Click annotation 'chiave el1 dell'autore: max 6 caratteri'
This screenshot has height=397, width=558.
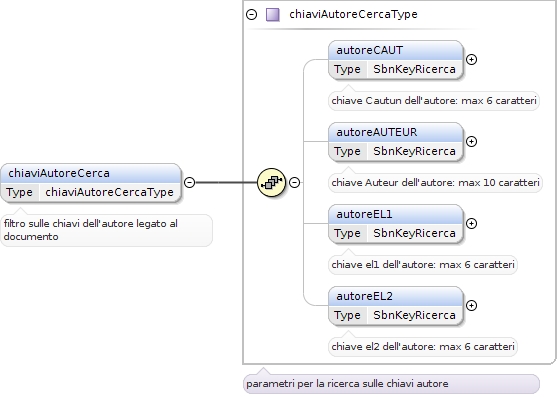[423, 265]
